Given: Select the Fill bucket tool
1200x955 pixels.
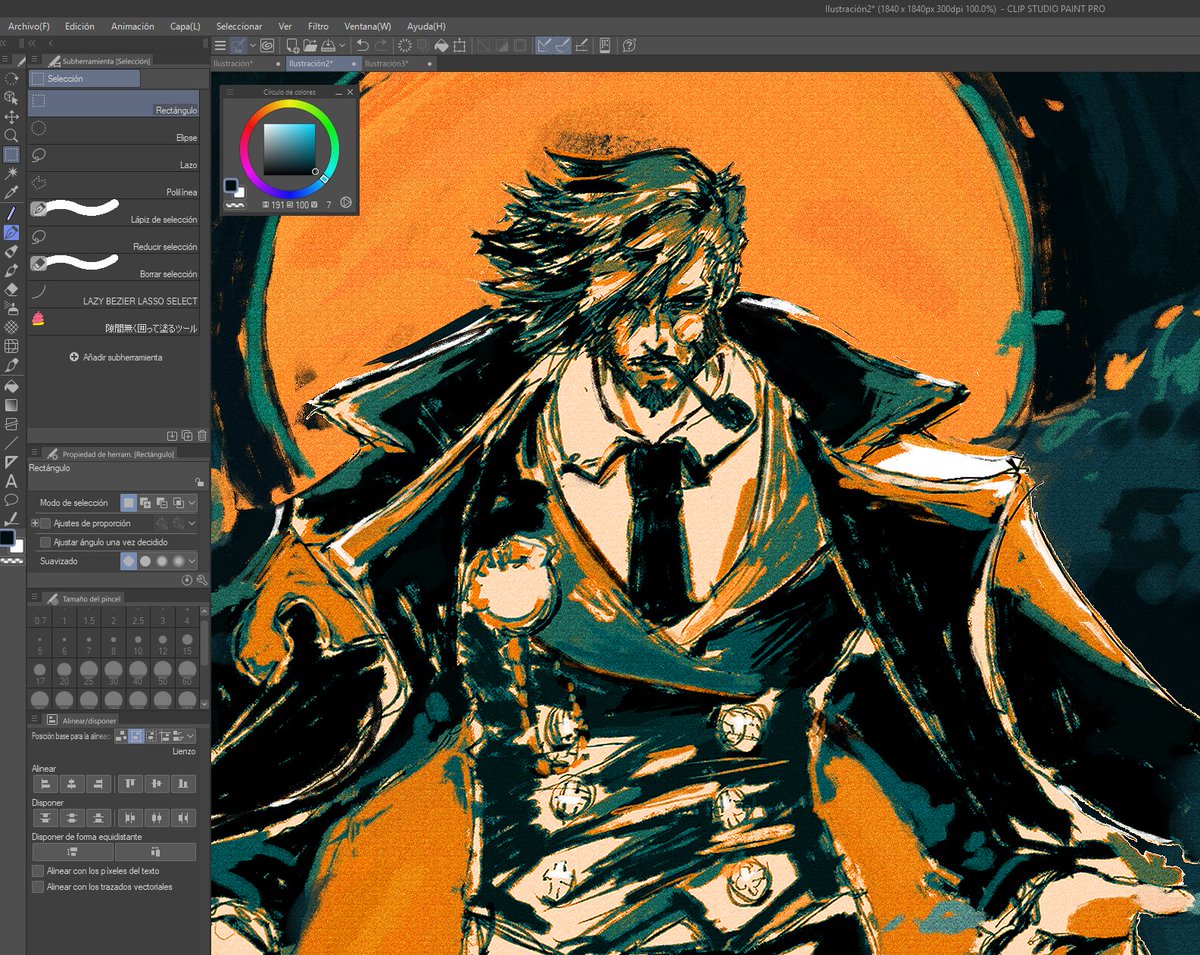Looking at the screenshot, I should (11, 386).
